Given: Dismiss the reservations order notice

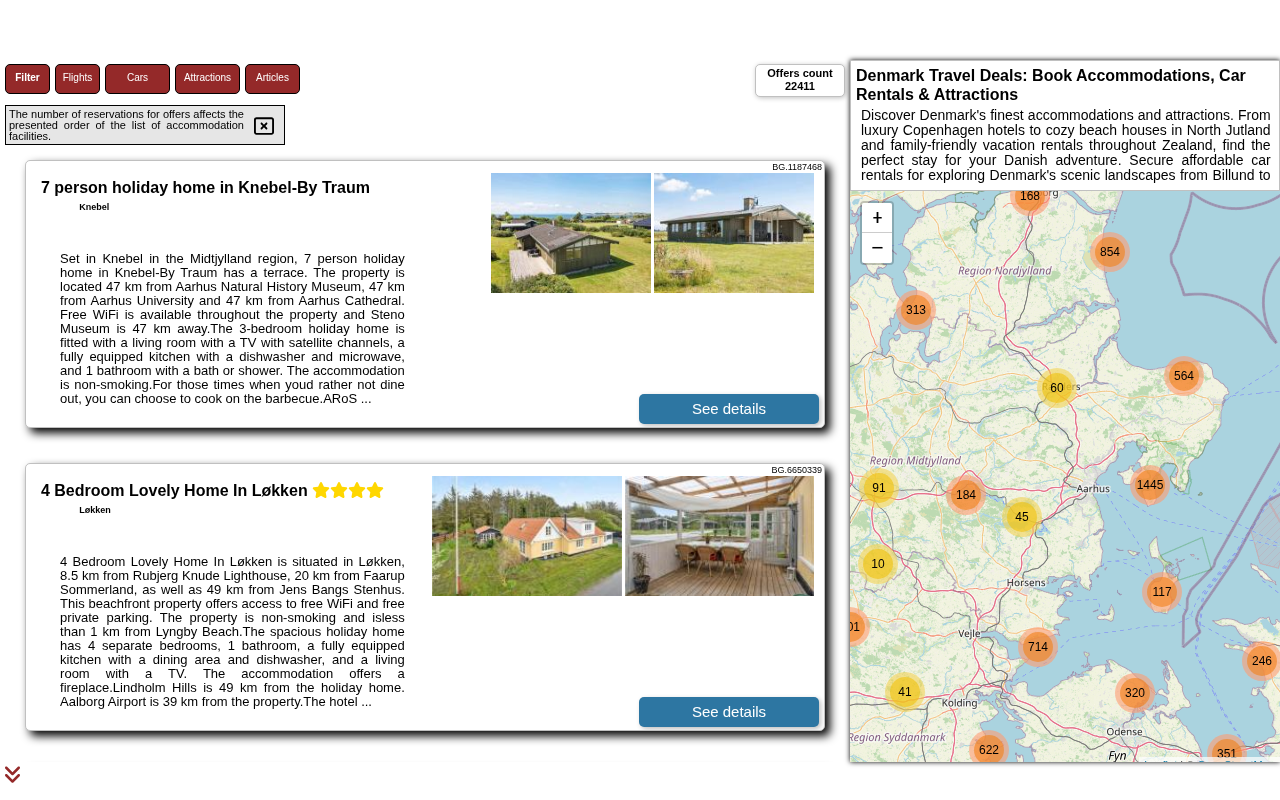Looking at the screenshot, I should pyautogui.click(x=264, y=126).
